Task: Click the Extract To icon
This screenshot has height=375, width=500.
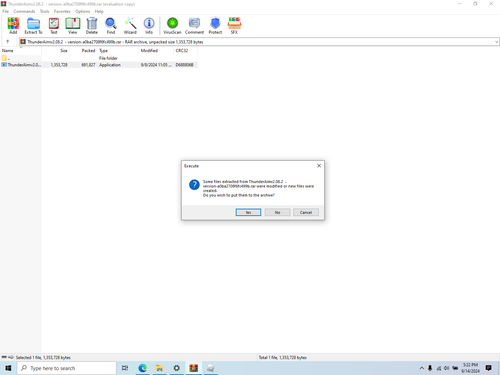Action: pos(33,26)
